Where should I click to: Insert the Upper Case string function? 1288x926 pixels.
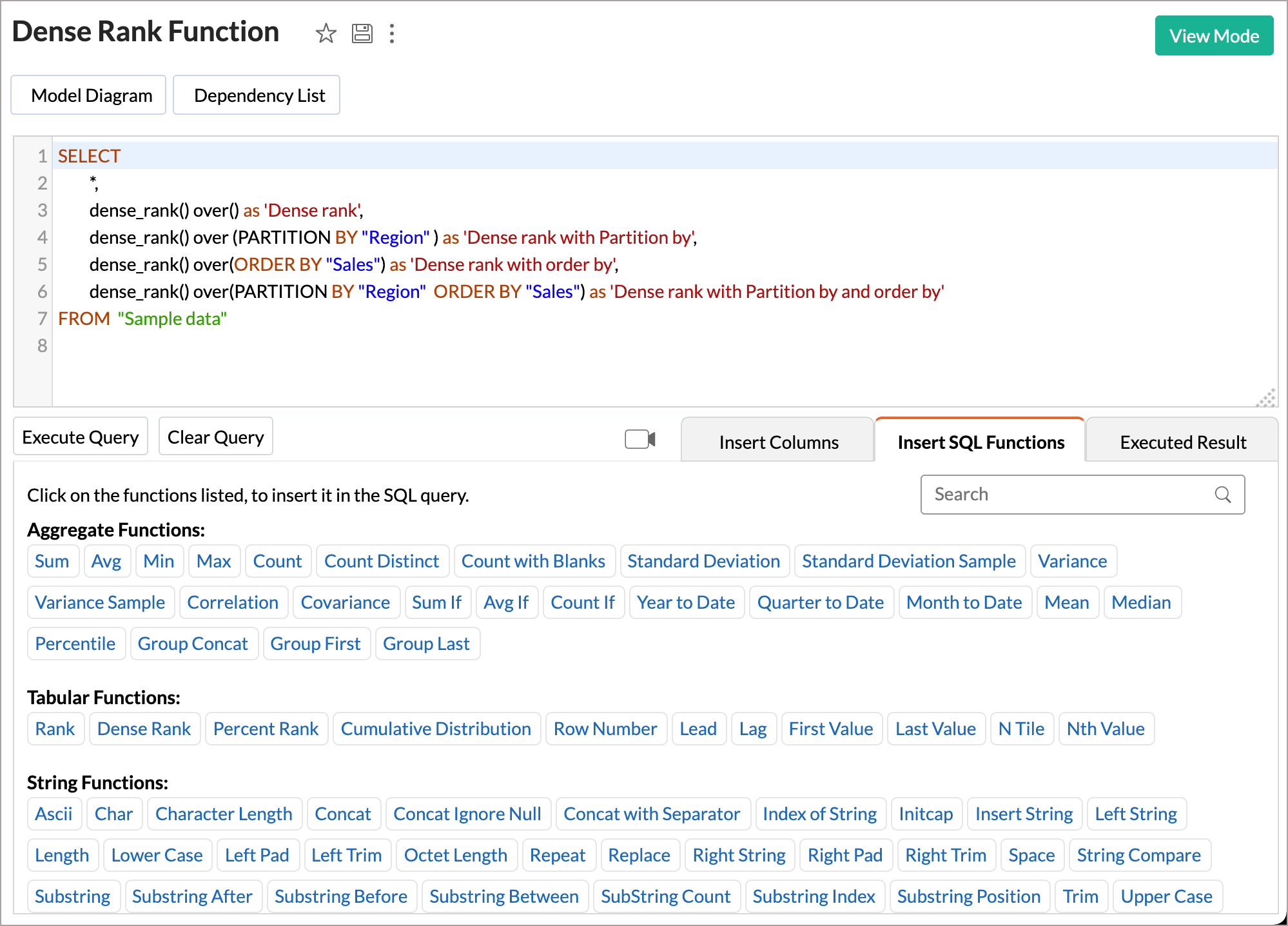(1166, 896)
